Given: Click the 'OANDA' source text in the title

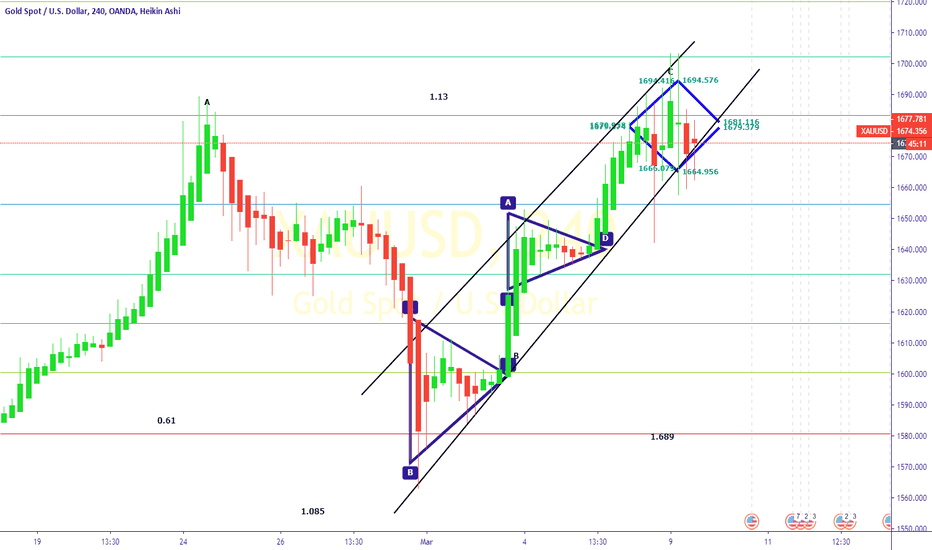Looking at the screenshot, I should pyautogui.click(x=121, y=11).
